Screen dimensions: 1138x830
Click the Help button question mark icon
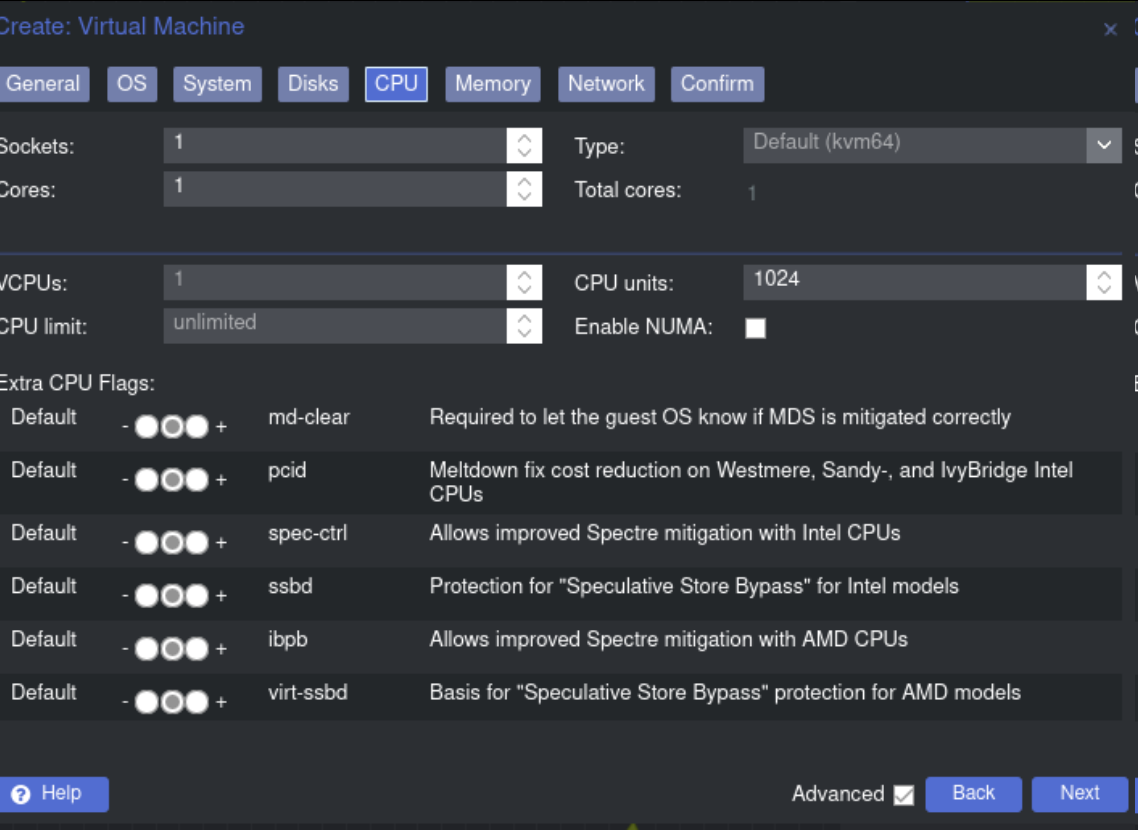point(21,794)
